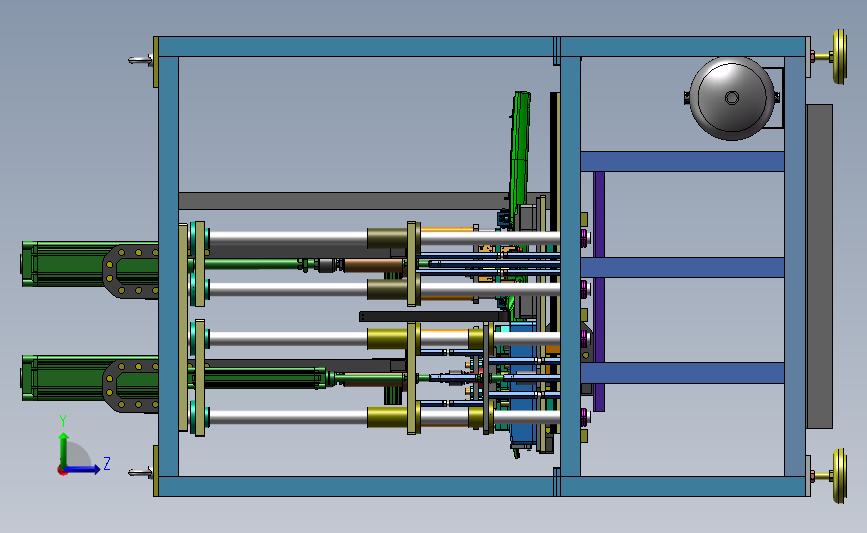The image size is (867, 533).
Task: Pick the bottom-left silver anchor bolt
Action: coord(140,473)
